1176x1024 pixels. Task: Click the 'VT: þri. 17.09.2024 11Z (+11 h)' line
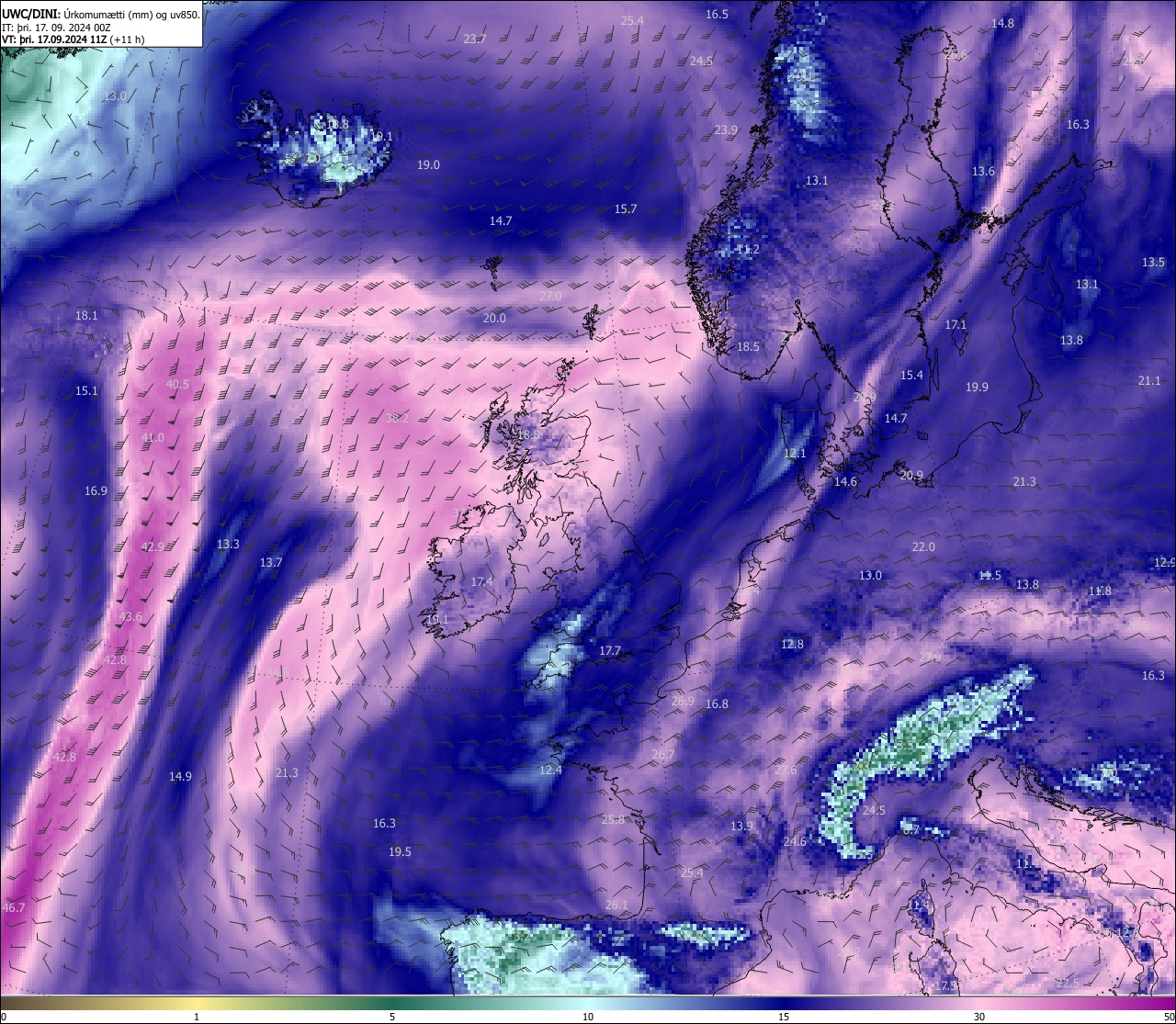73,39
